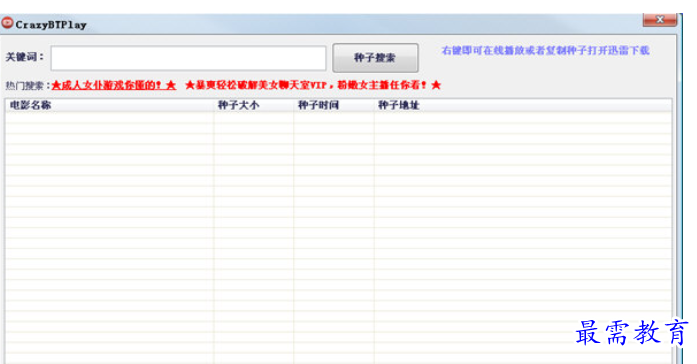Sort by 电影名称 column header
697x364 pixels.
click(109, 105)
